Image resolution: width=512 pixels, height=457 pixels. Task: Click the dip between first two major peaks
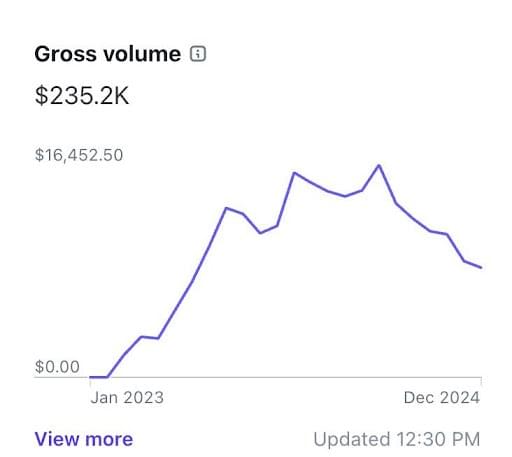click(260, 233)
